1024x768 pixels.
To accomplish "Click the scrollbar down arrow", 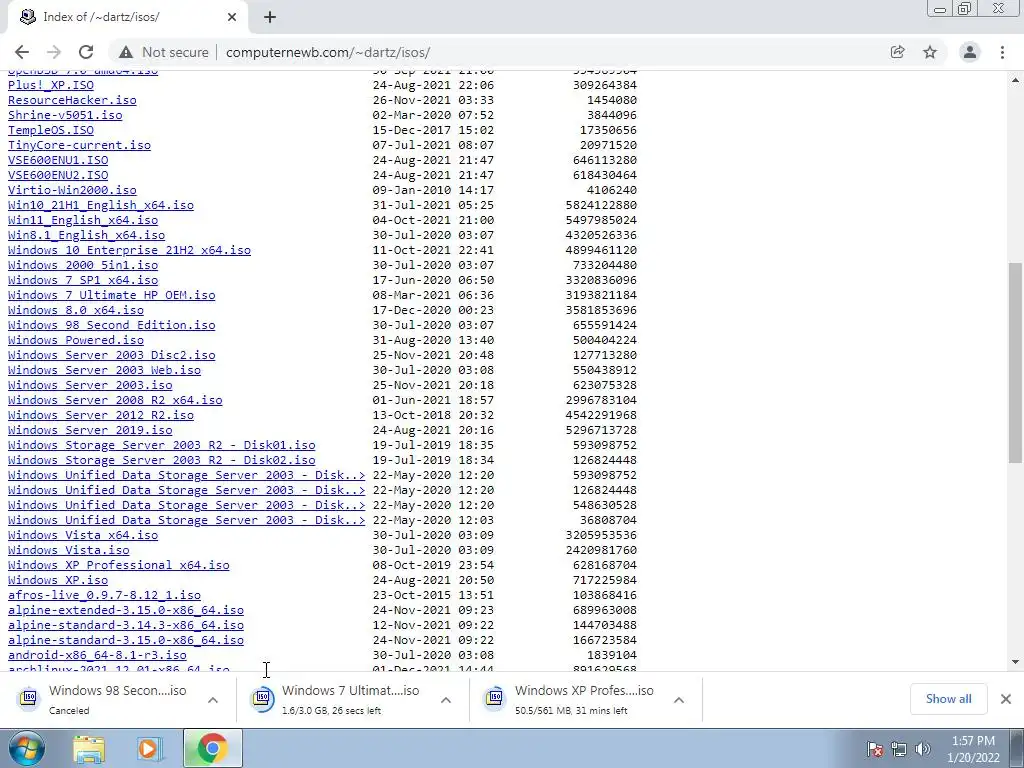I will (x=1015, y=662).
